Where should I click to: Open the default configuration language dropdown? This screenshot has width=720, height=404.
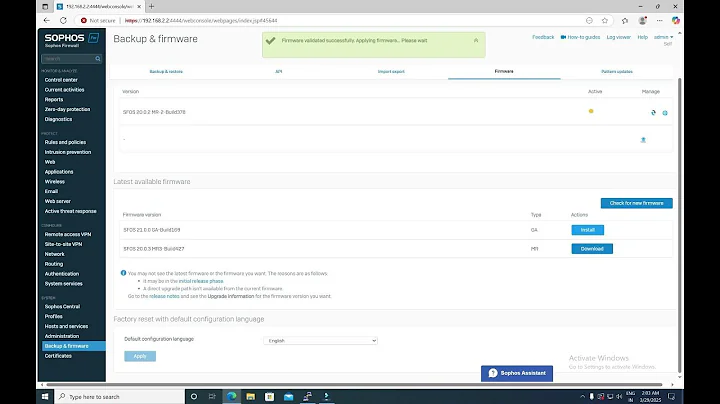point(321,341)
